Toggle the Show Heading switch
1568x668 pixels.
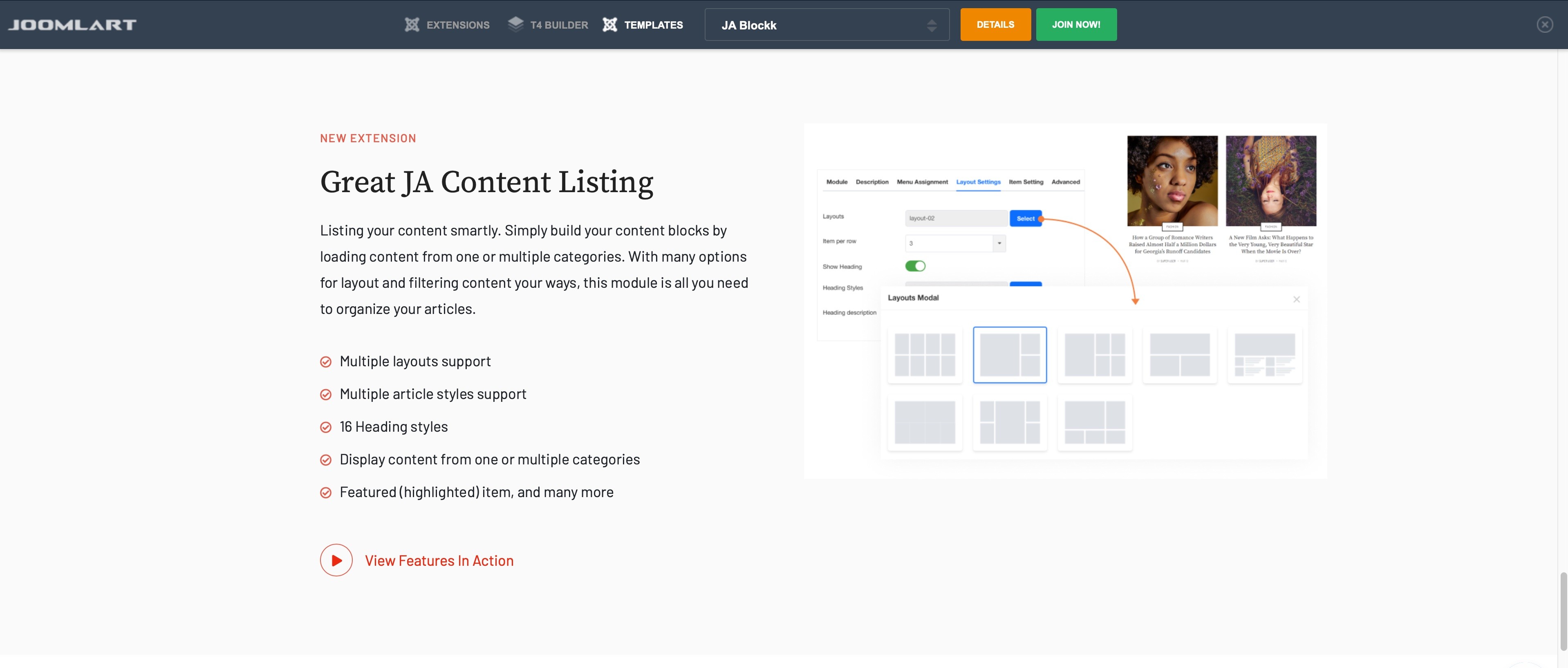click(x=915, y=266)
